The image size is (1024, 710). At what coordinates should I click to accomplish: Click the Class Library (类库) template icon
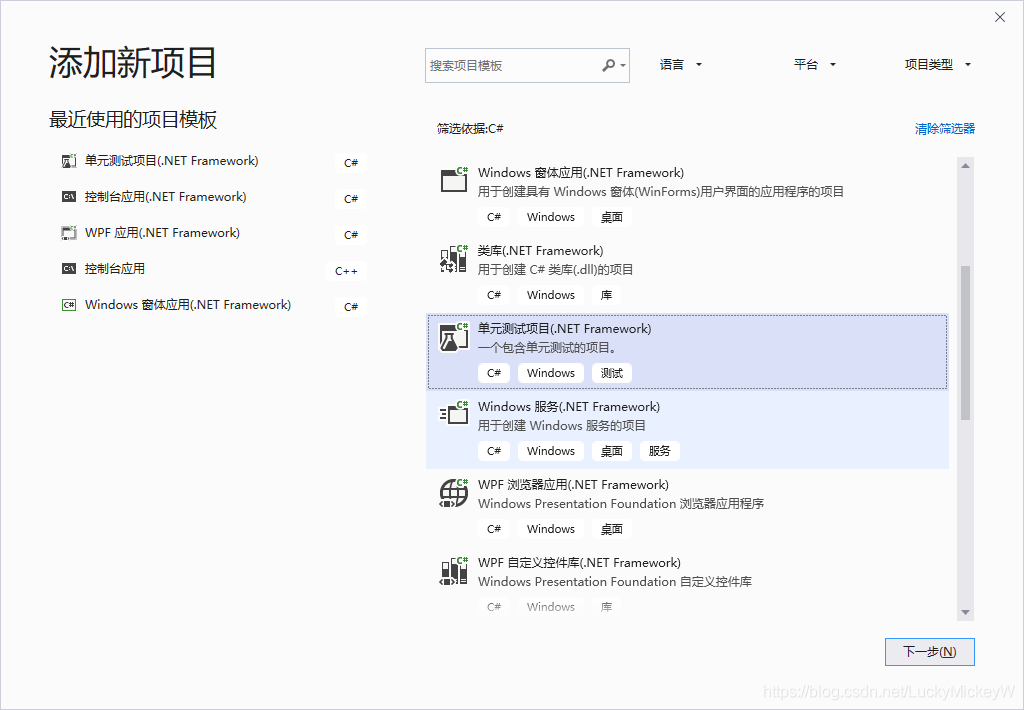(x=454, y=258)
